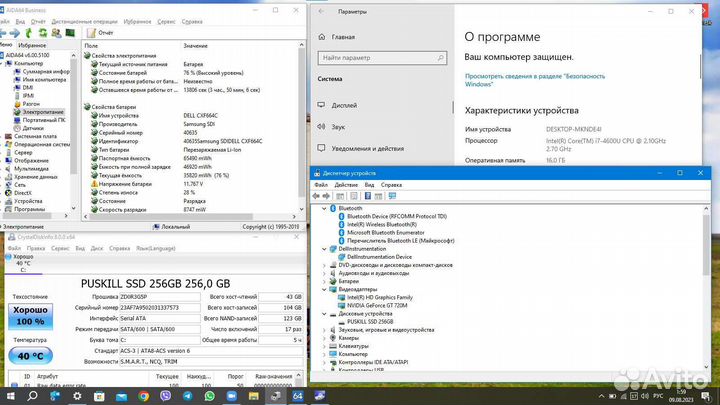Click AIDA64 green monitor toolbar icon
The image size is (720, 405).
click(70, 33)
